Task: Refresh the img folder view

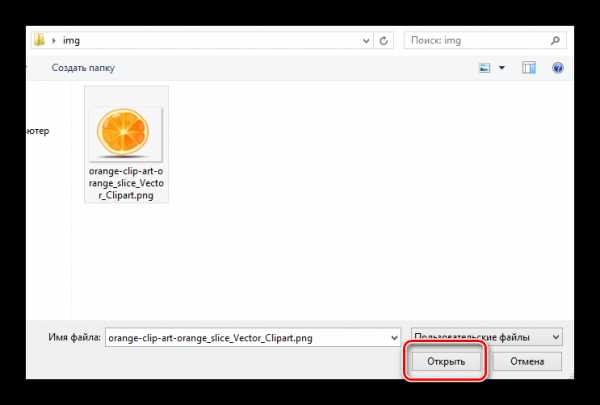Action: click(383, 40)
